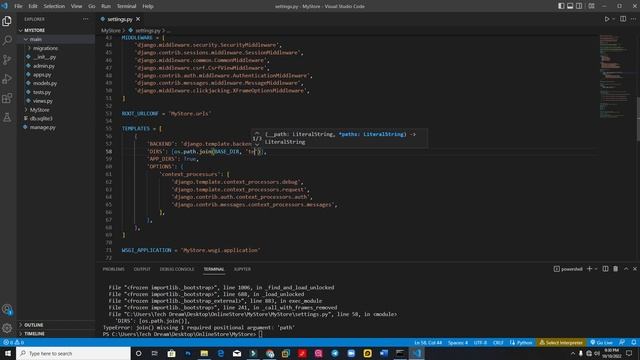
Task: Open the Source Control view
Action: [x=7, y=60]
